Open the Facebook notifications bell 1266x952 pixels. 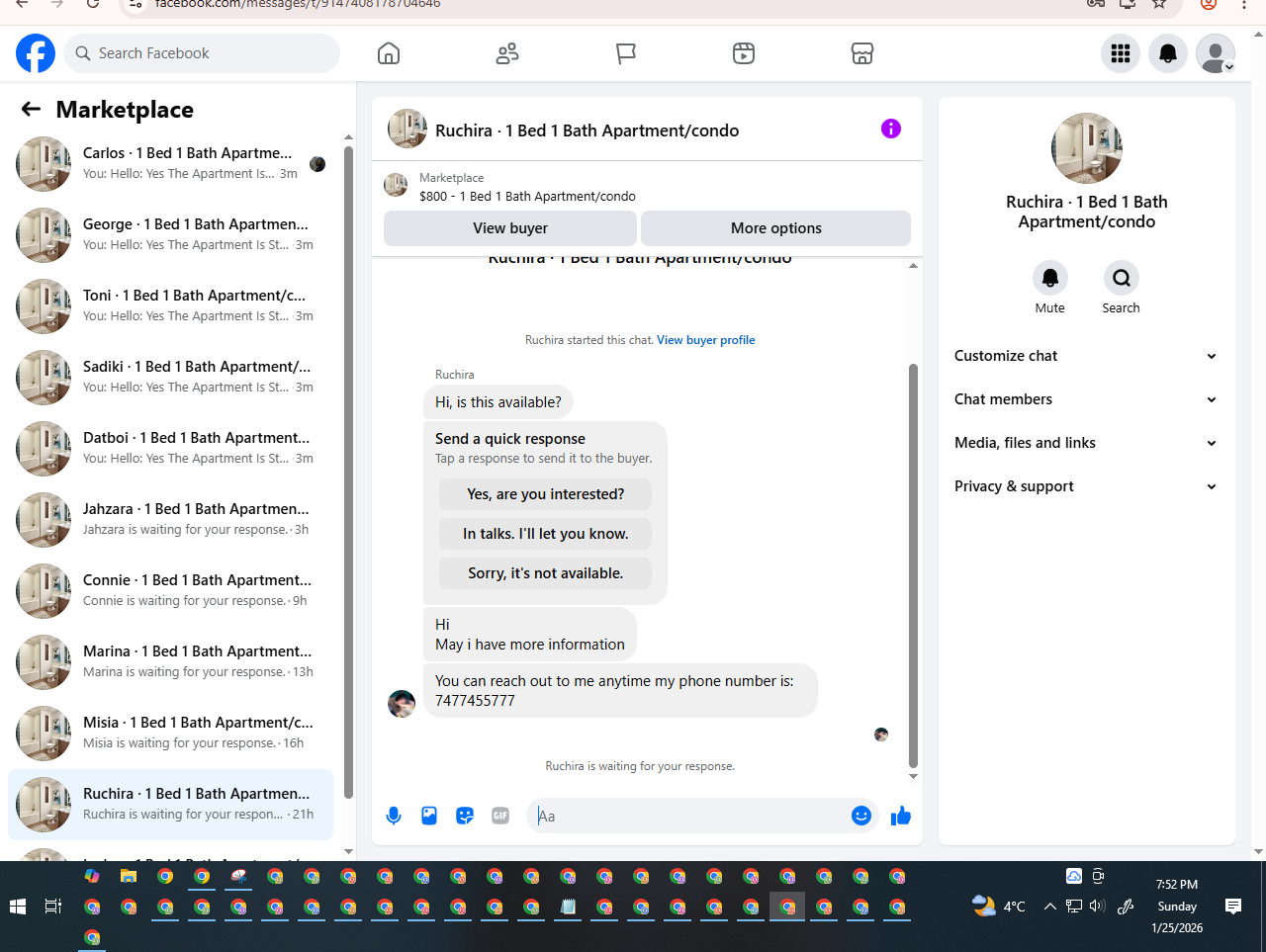click(1168, 53)
